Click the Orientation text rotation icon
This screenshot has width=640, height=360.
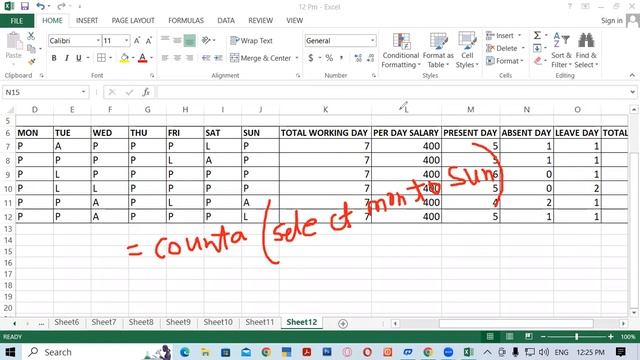pos(207,40)
